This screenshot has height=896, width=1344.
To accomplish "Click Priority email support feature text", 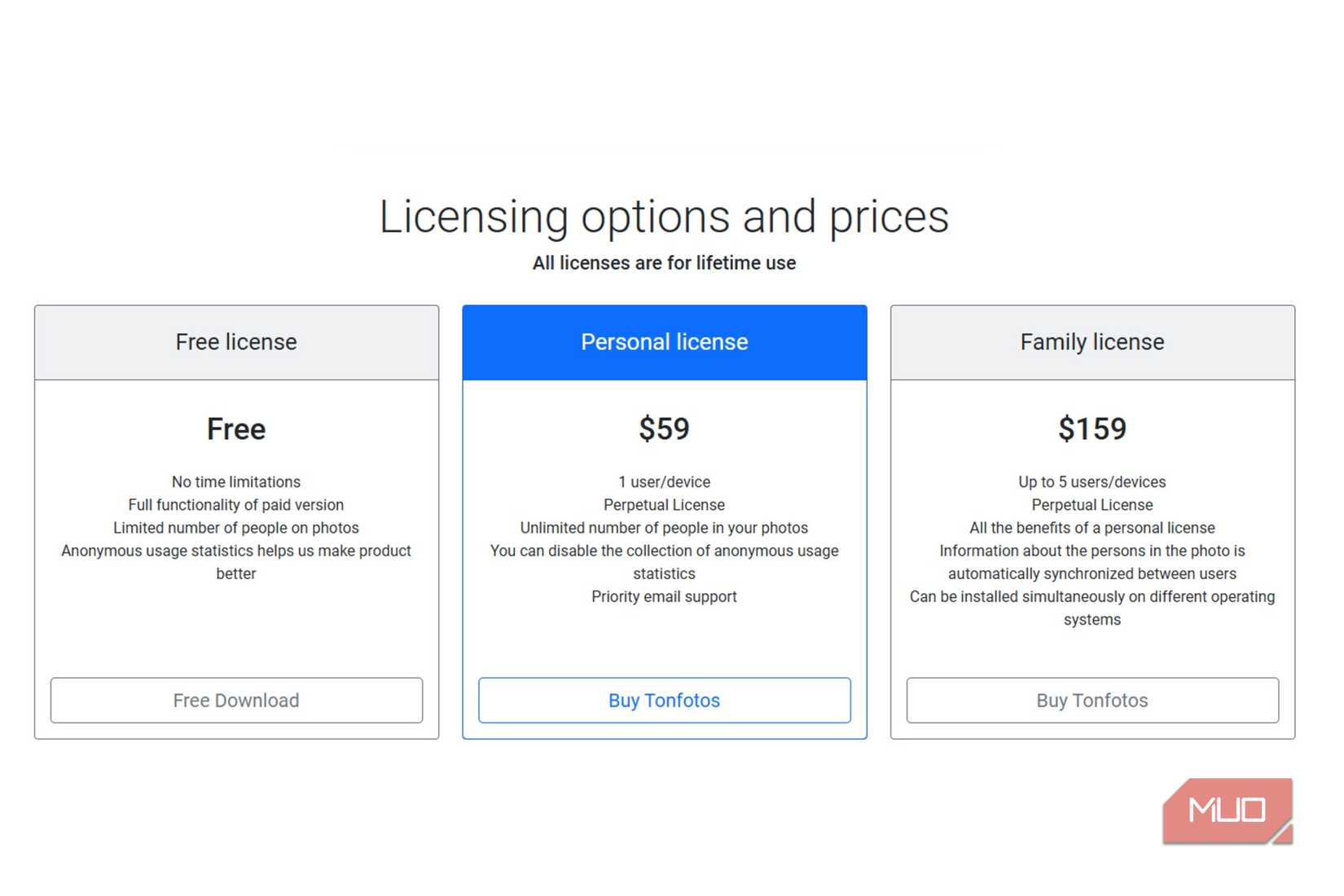I will pyautogui.click(x=664, y=596).
